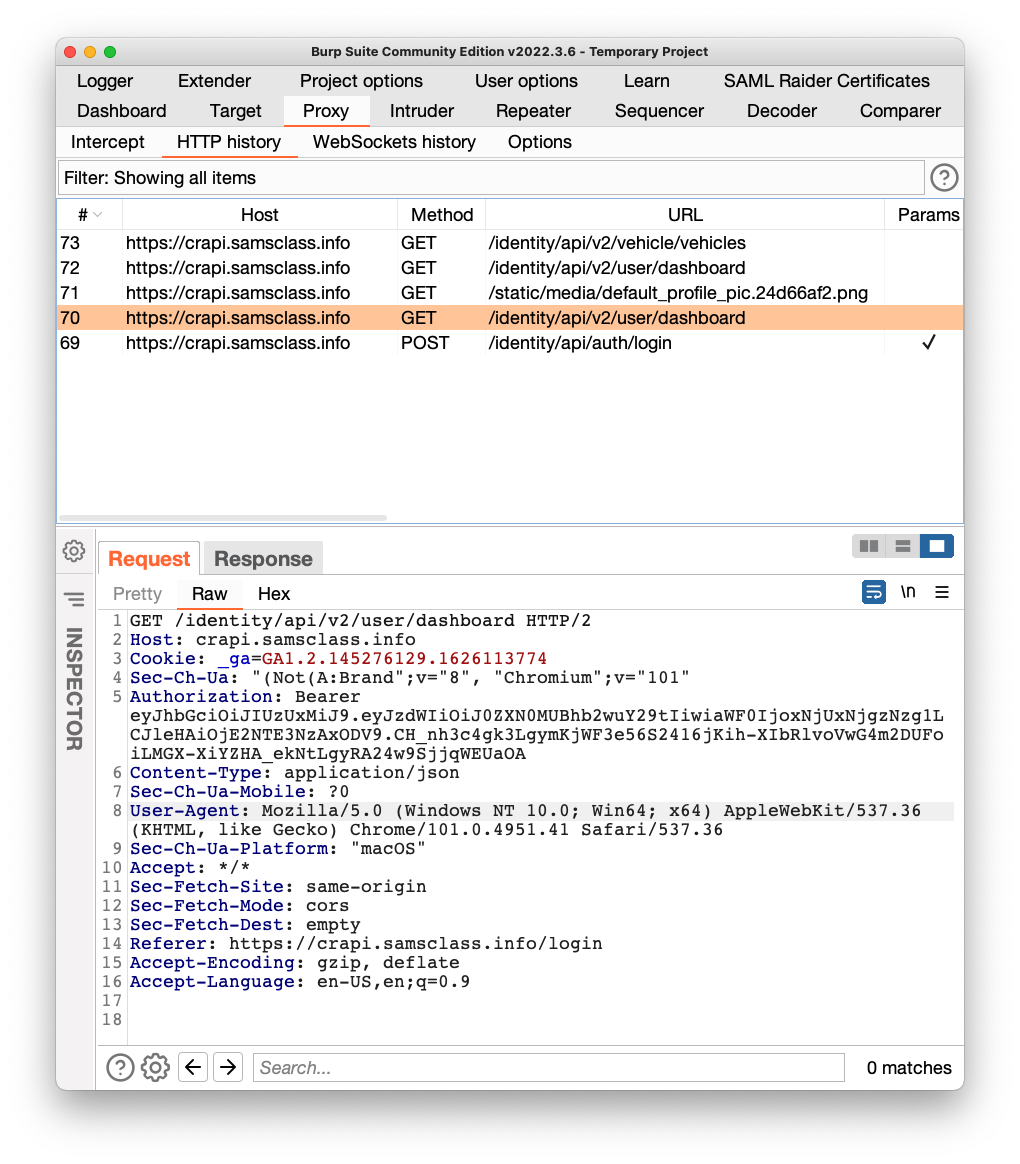Open message editor hamburger menu
Viewport: 1020px width, 1164px height.
click(x=942, y=592)
